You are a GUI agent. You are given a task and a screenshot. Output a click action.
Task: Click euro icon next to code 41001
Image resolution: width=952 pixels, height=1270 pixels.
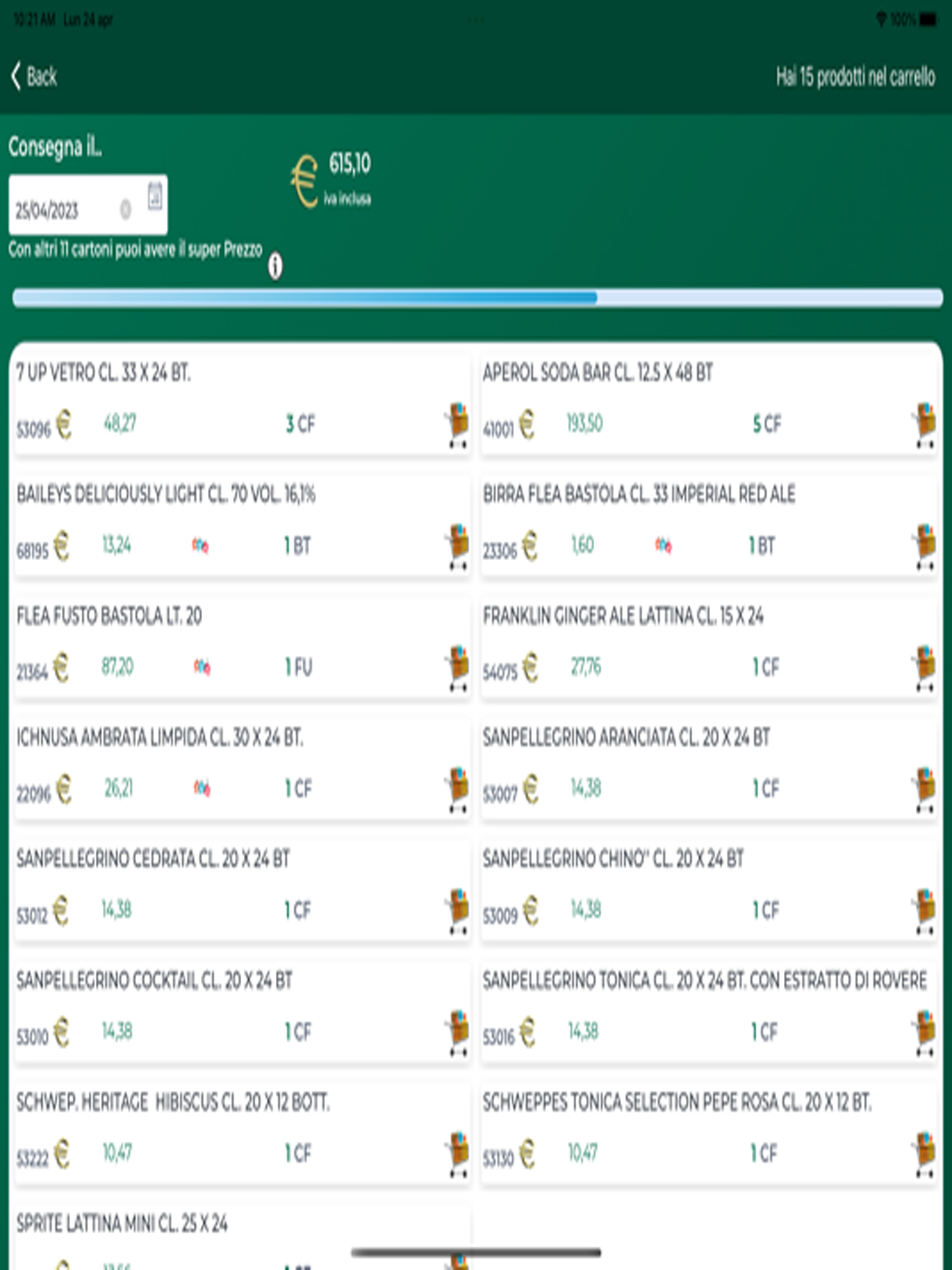point(527,425)
